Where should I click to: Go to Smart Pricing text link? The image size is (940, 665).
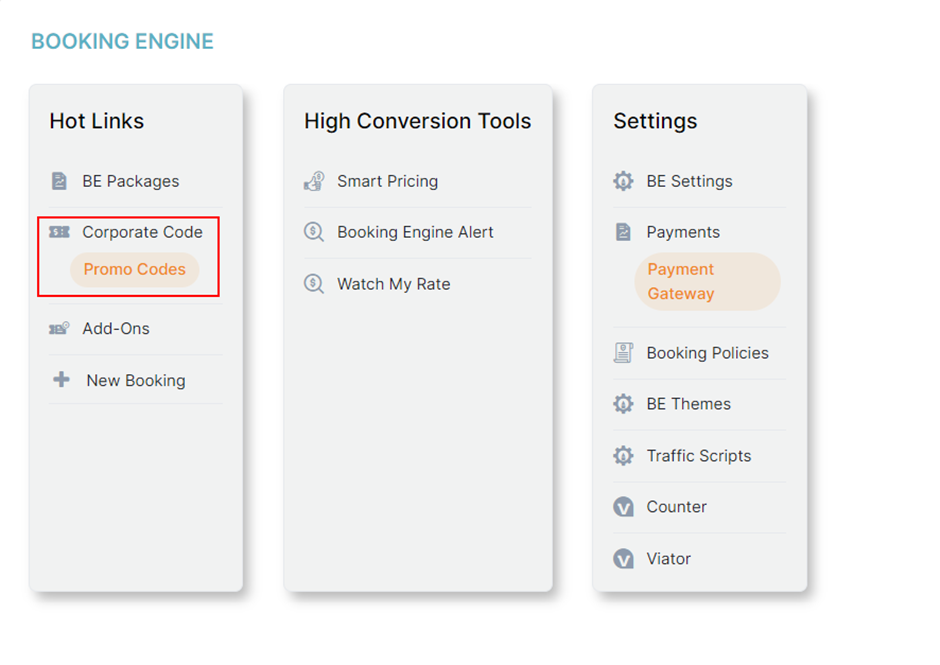387,181
